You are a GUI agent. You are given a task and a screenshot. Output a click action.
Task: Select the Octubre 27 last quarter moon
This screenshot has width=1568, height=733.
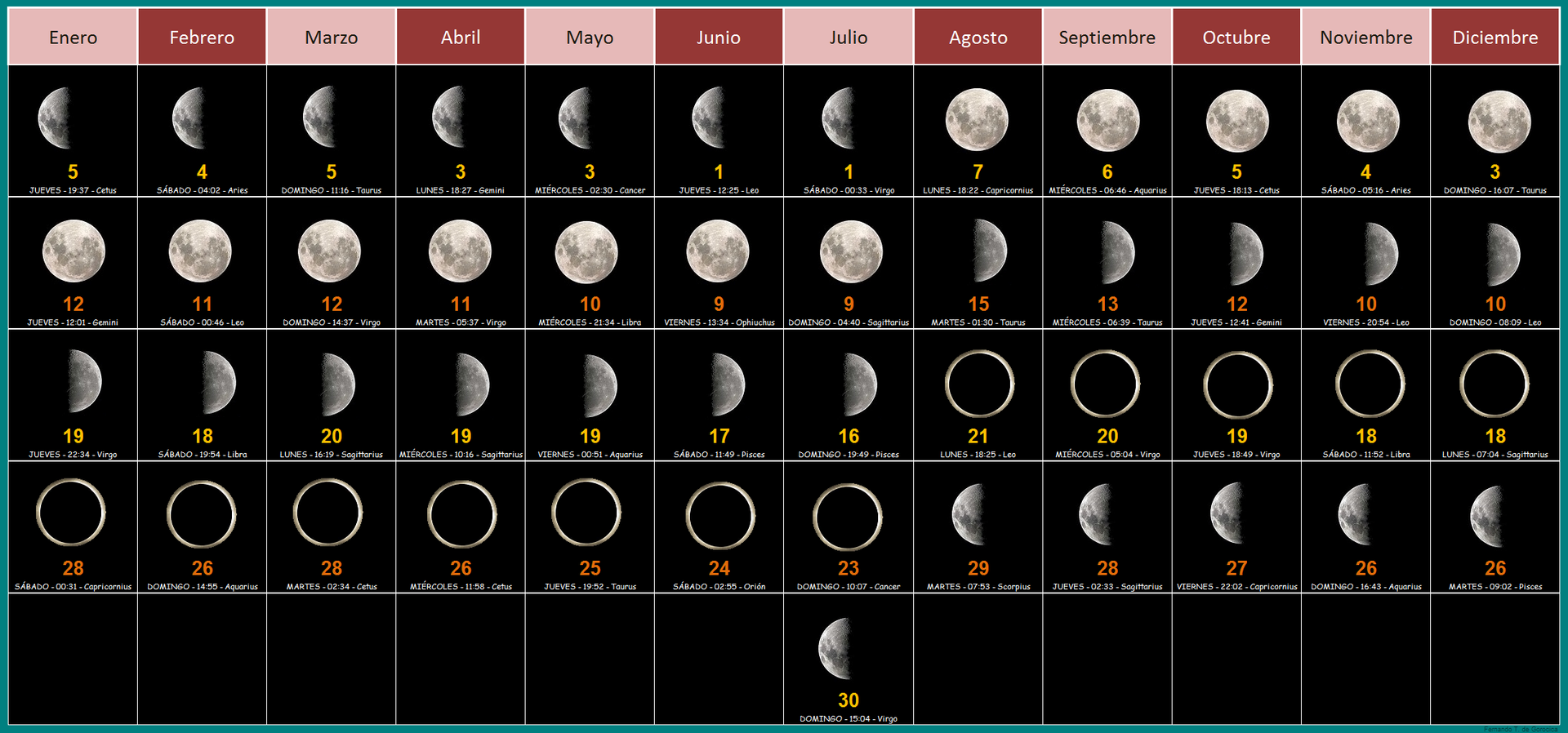(1227, 513)
